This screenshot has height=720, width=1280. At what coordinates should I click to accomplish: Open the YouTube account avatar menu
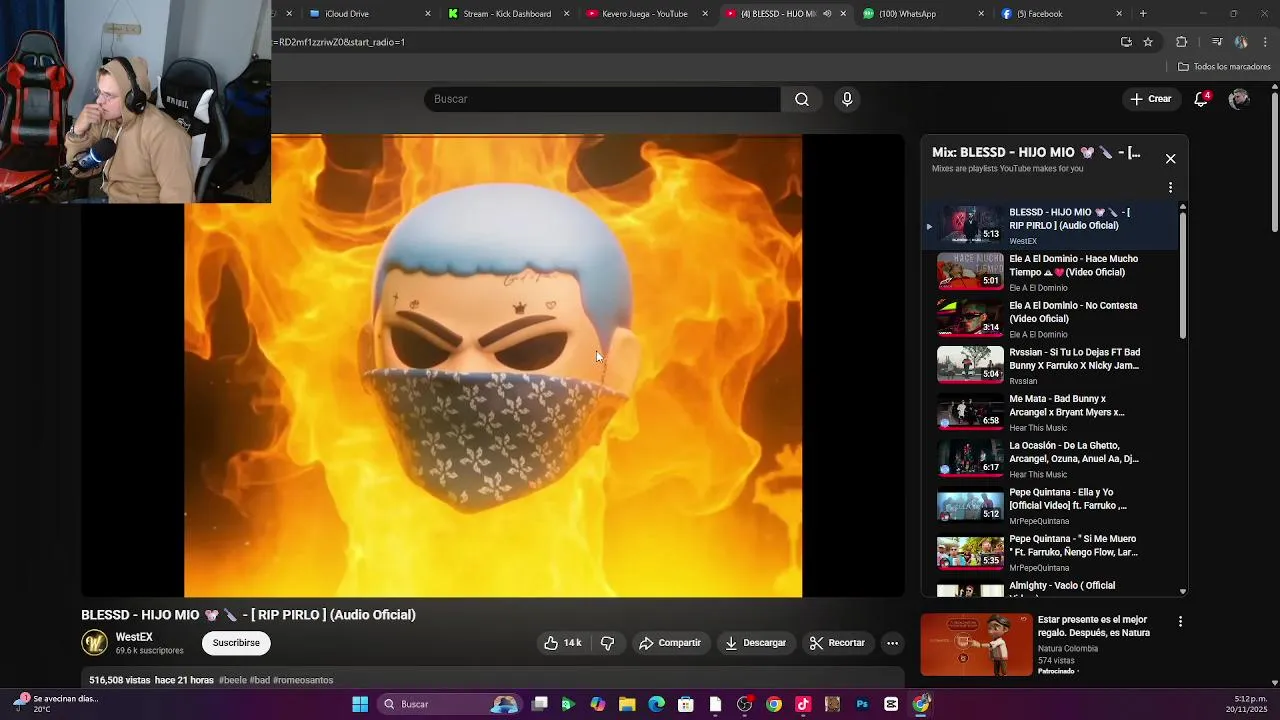point(1239,99)
